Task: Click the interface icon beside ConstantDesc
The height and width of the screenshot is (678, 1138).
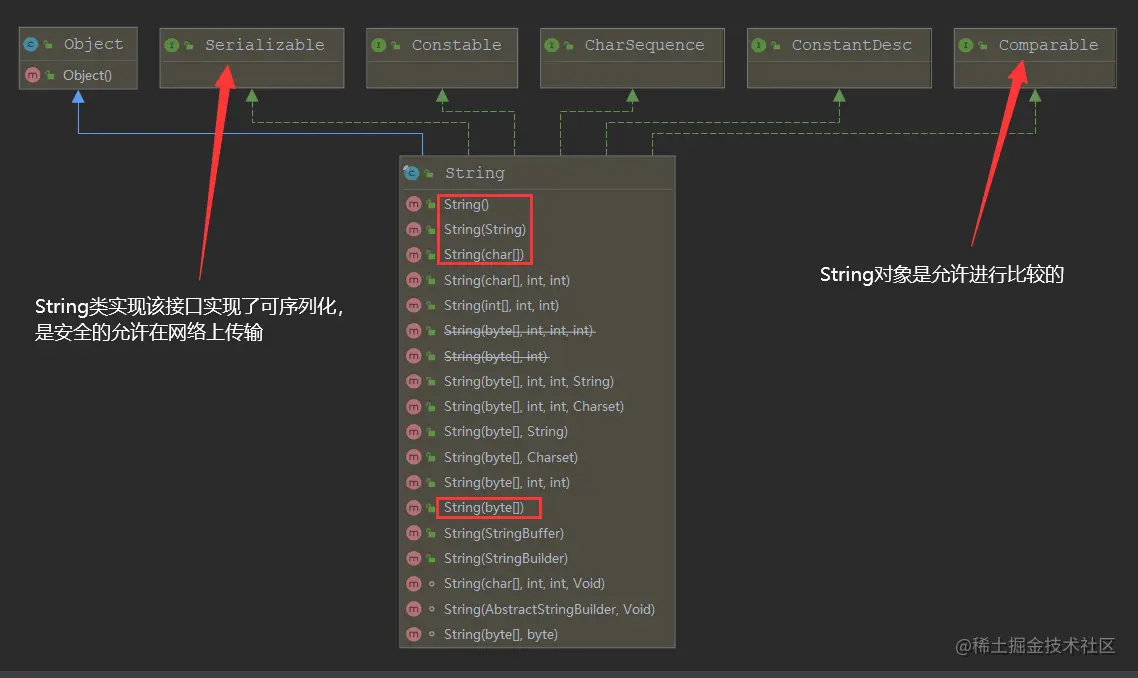Action: pos(758,45)
